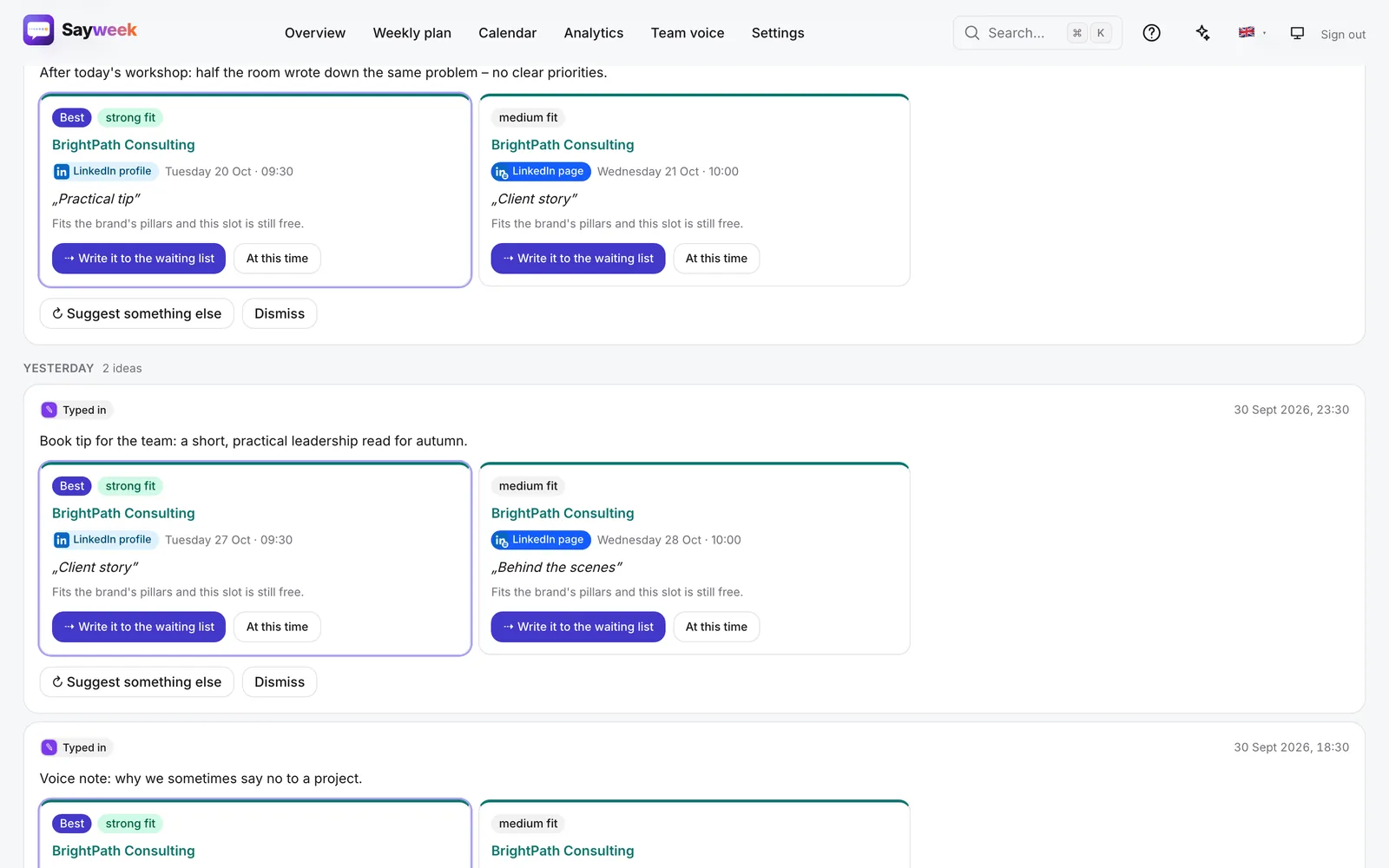Click Typed in badge dated 30 Sept 18:30
The image size is (1389, 868).
(x=76, y=747)
